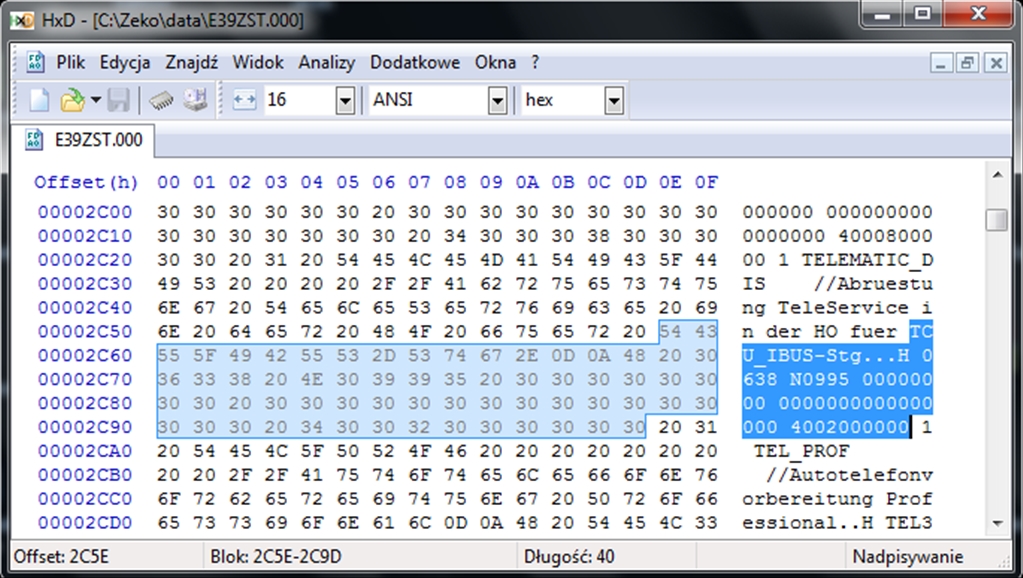Open the Okna menu
Viewport: 1023px width, 578px height.
(495, 63)
